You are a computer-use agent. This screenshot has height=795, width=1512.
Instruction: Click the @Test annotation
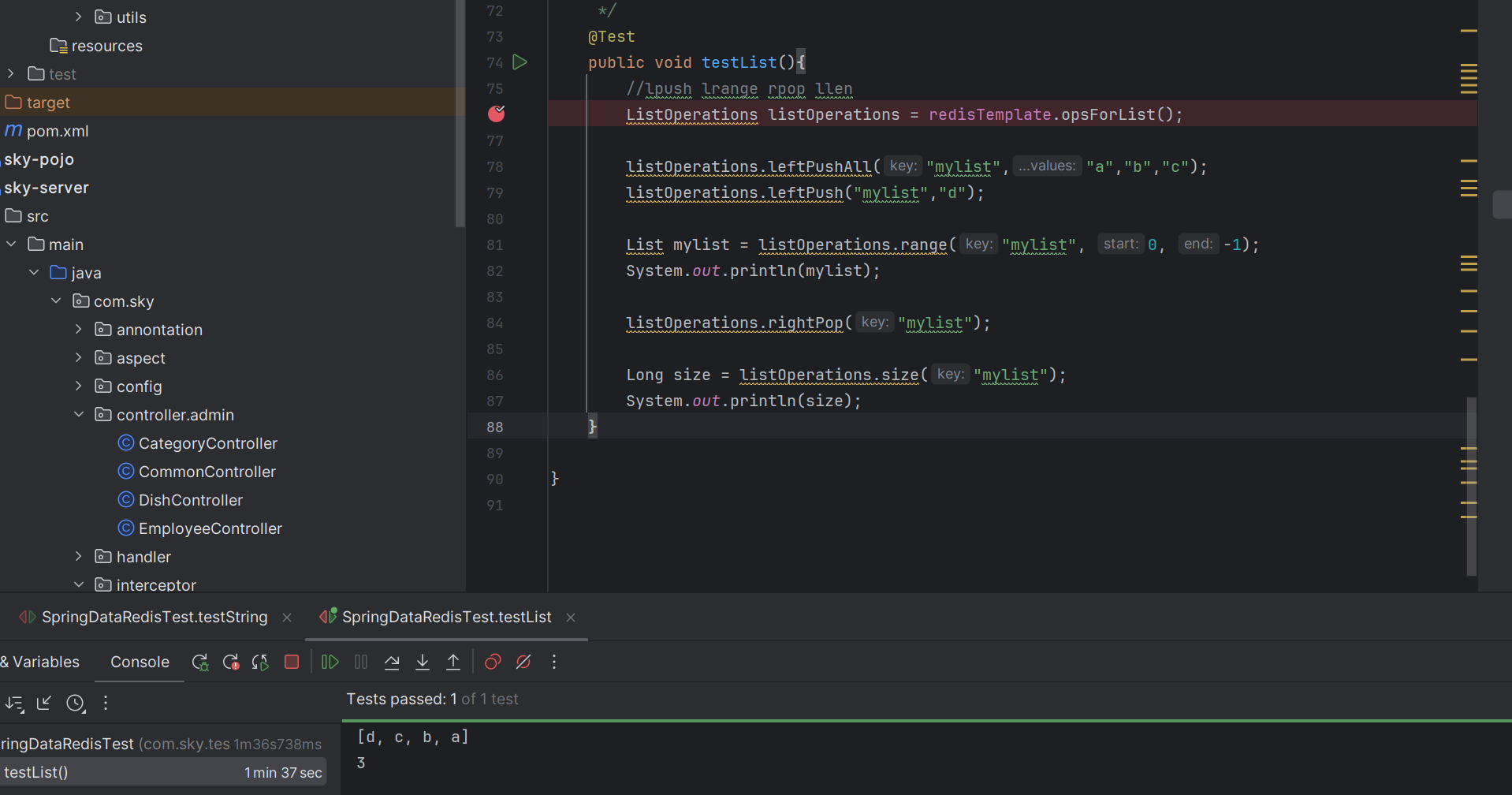612,36
